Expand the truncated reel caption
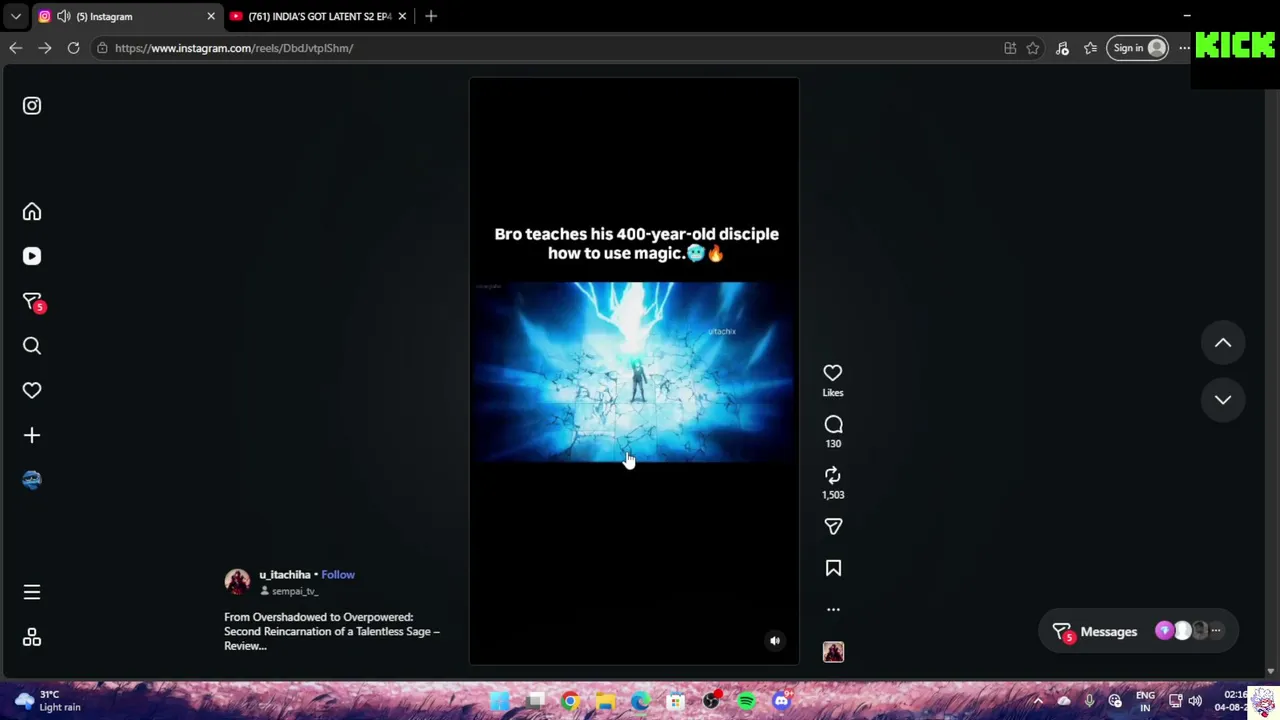 332,631
